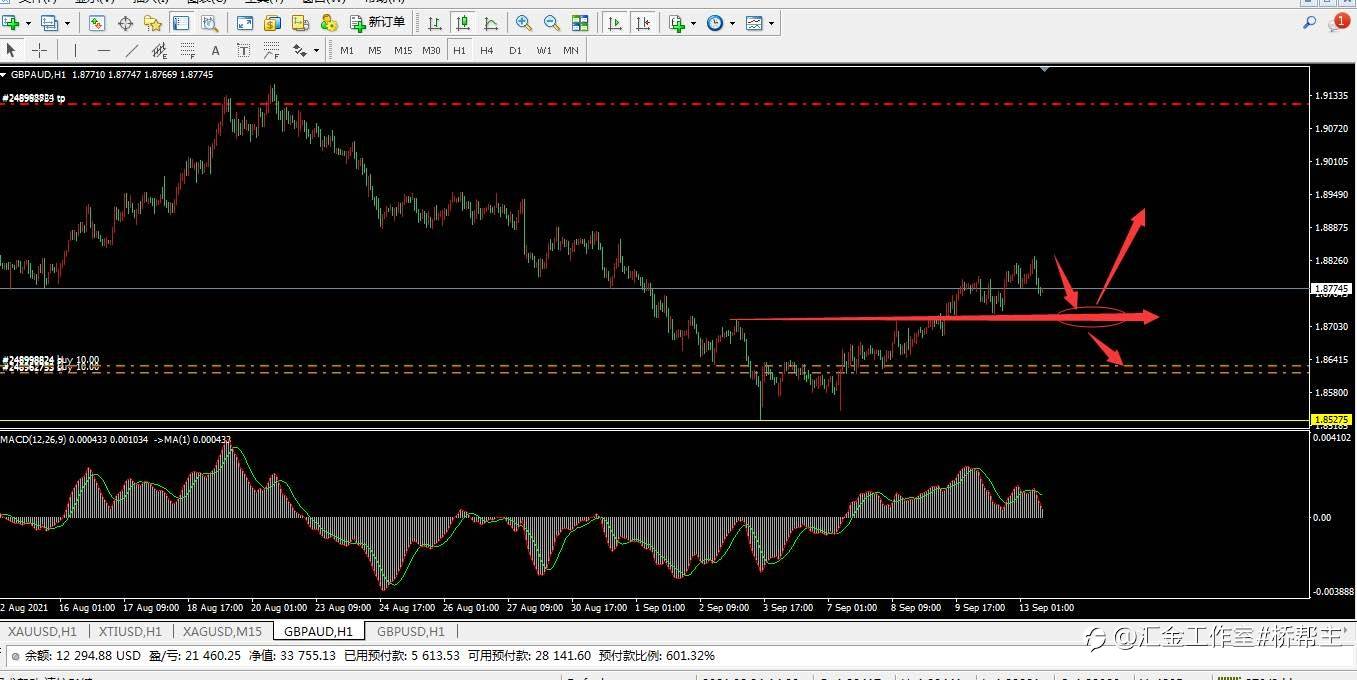Image resolution: width=1357 pixels, height=680 pixels.
Task: Open the New Chart dropdown arrow
Action: tap(27, 23)
